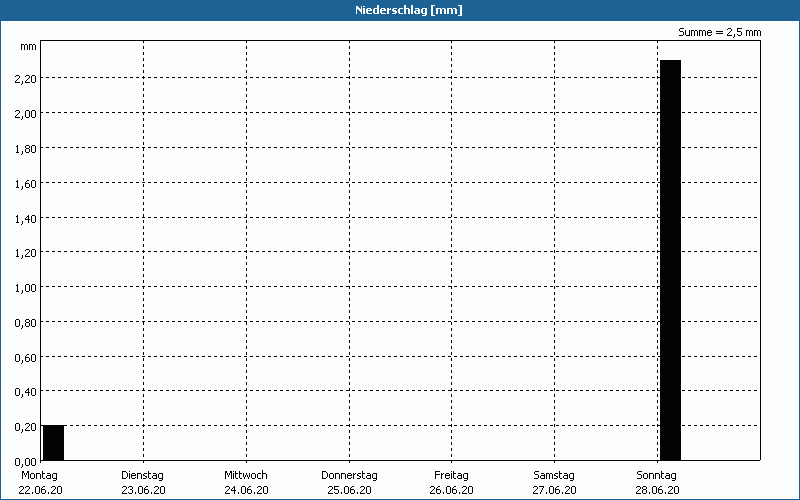The image size is (800, 500).
Task: Select the date 24.06.20
Action: point(246,490)
